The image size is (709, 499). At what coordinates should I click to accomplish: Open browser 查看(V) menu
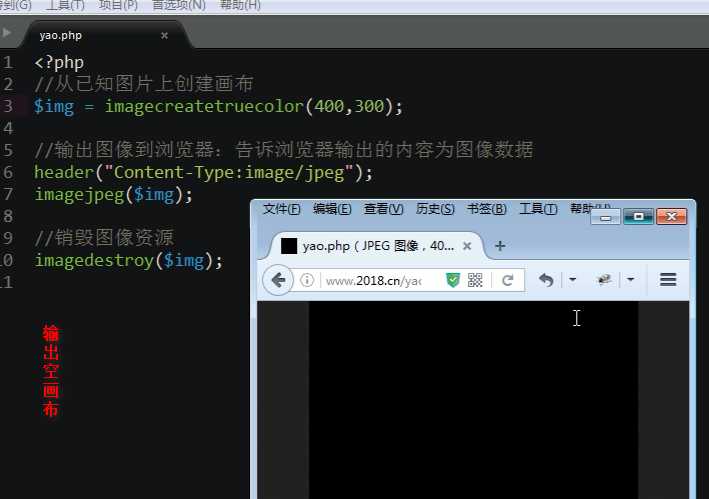click(x=383, y=209)
